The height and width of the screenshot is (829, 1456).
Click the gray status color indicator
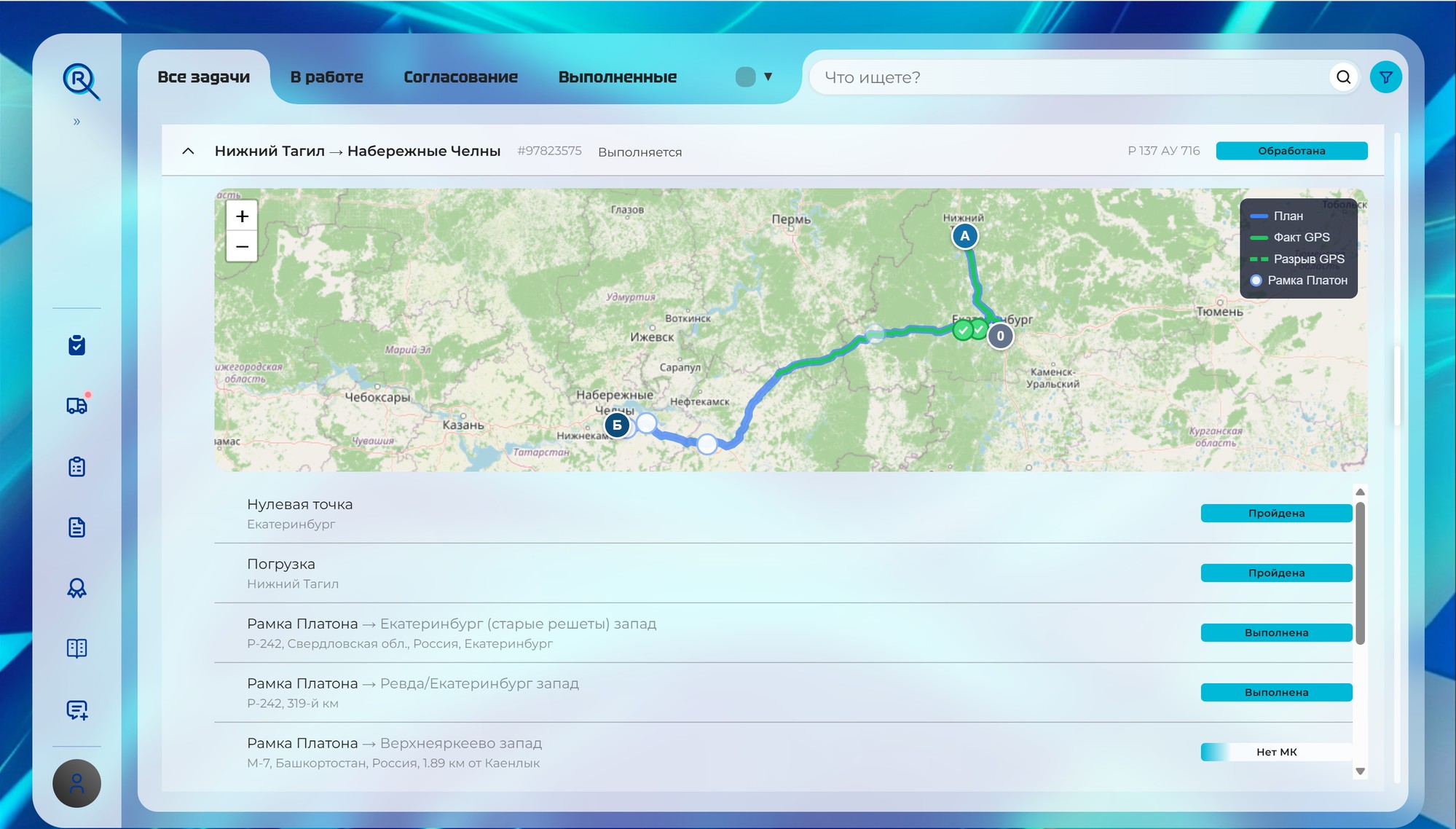pyautogui.click(x=745, y=77)
